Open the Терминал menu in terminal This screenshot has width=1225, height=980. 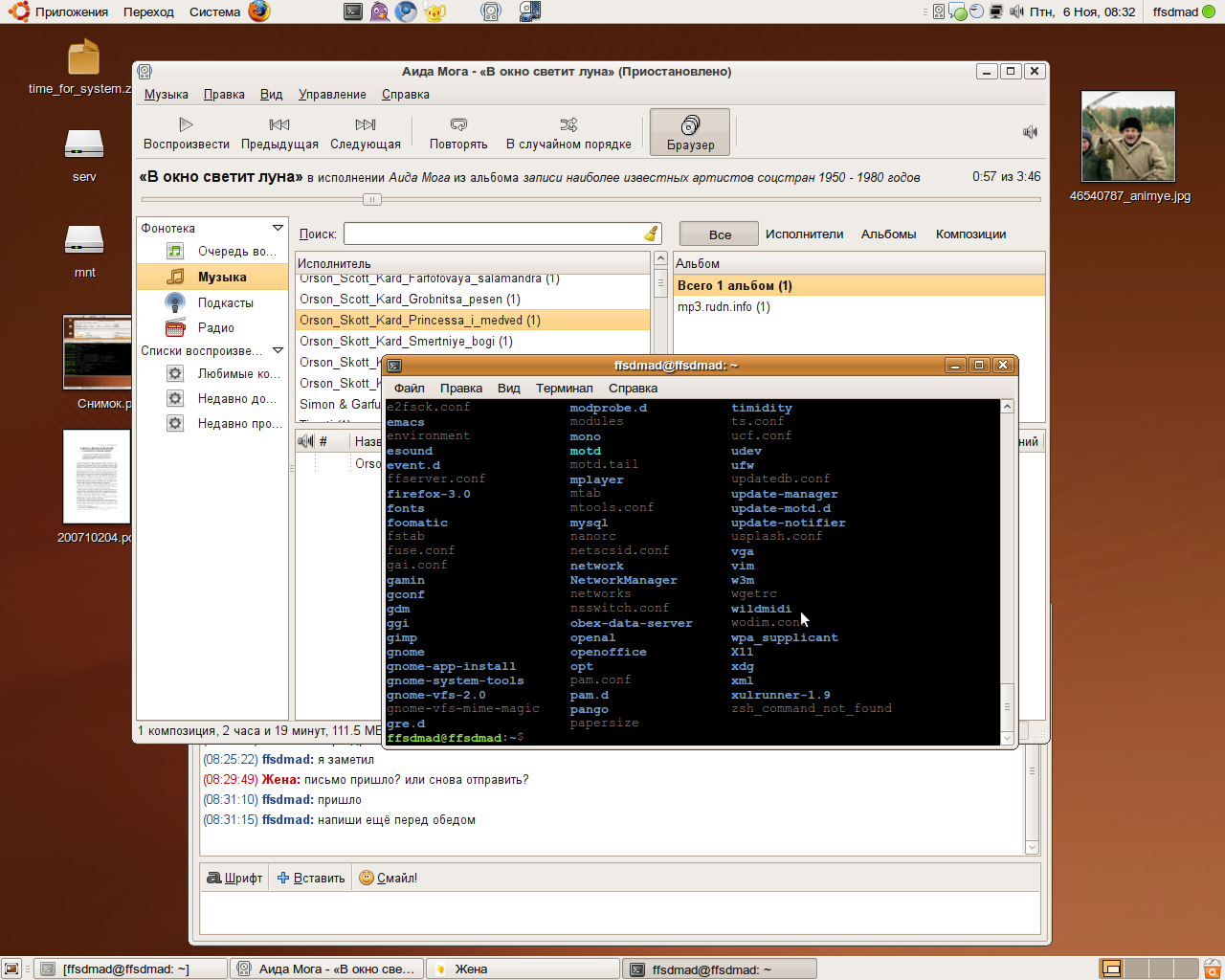[x=564, y=388]
